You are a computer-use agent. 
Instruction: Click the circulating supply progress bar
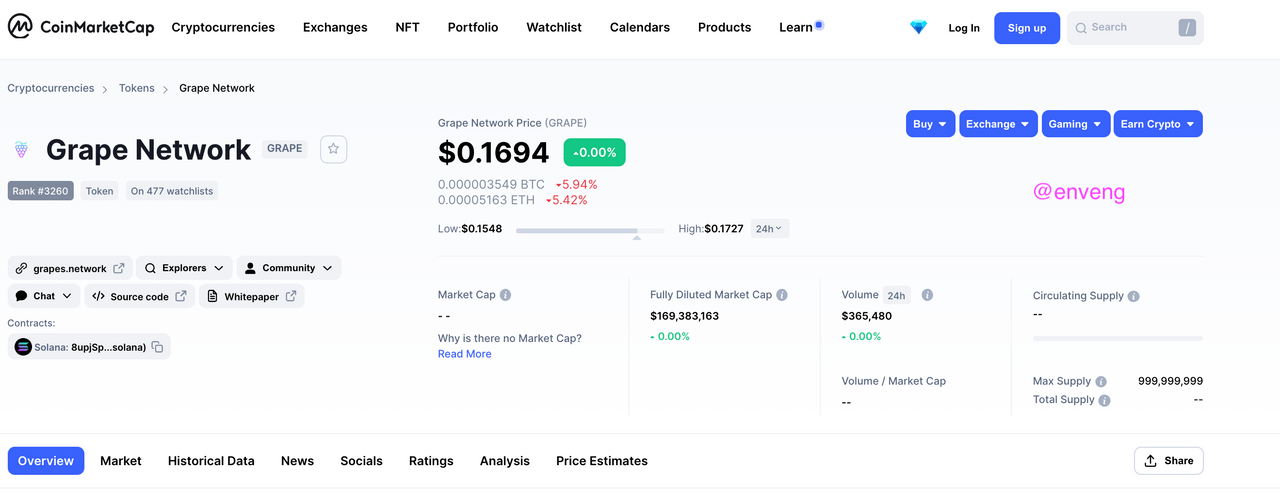coord(1118,339)
